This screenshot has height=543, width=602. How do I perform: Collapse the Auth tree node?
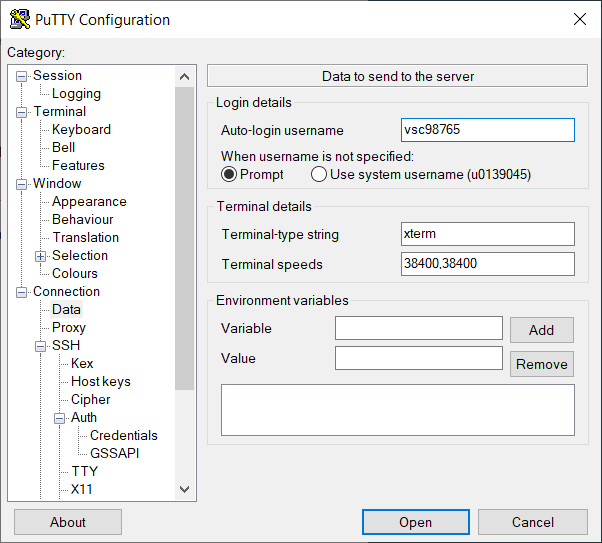pyautogui.click(x=59, y=418)
